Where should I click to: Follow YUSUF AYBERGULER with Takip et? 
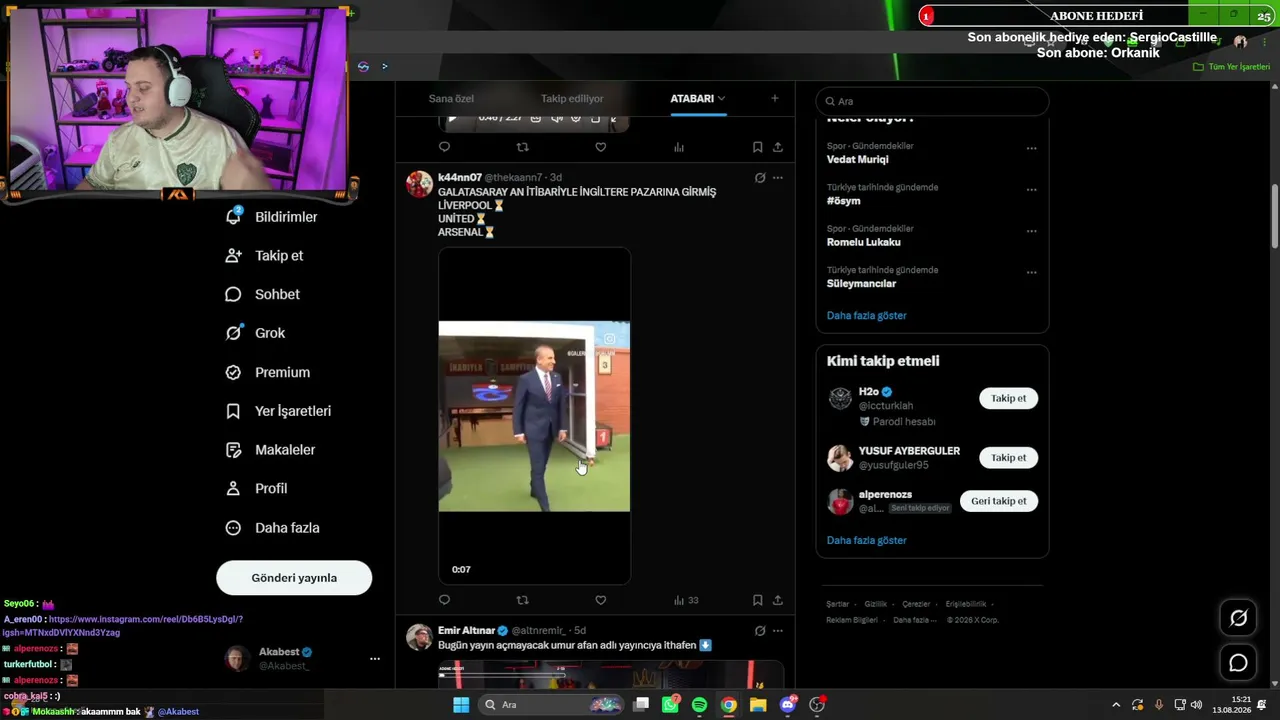click(1008, 458)
